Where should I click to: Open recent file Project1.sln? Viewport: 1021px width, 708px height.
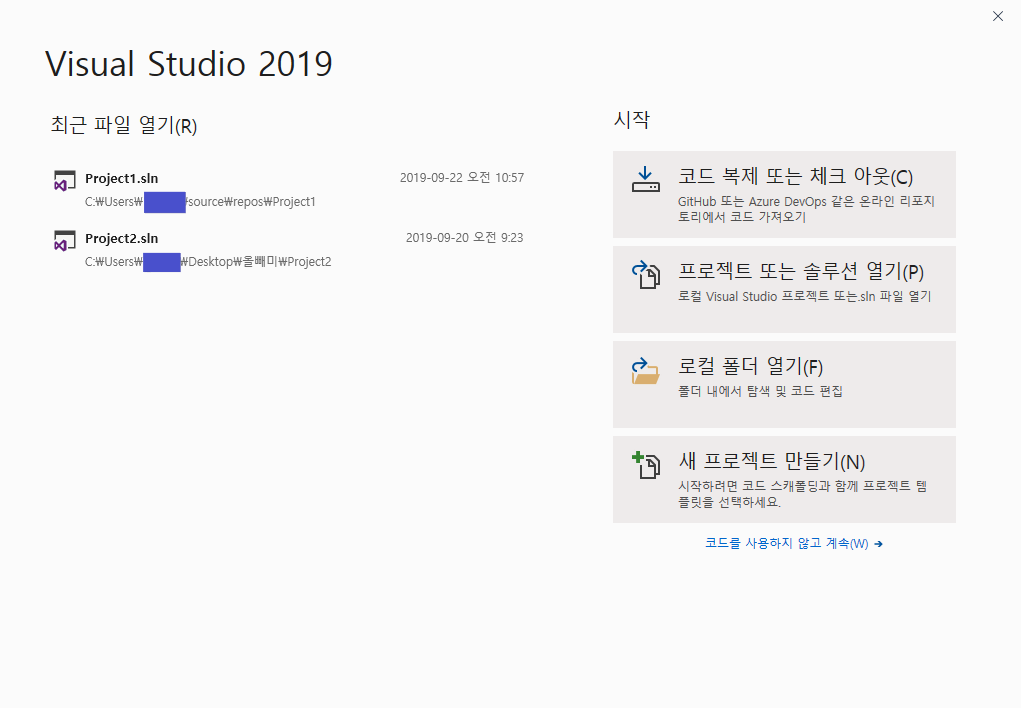coord(288,189)
